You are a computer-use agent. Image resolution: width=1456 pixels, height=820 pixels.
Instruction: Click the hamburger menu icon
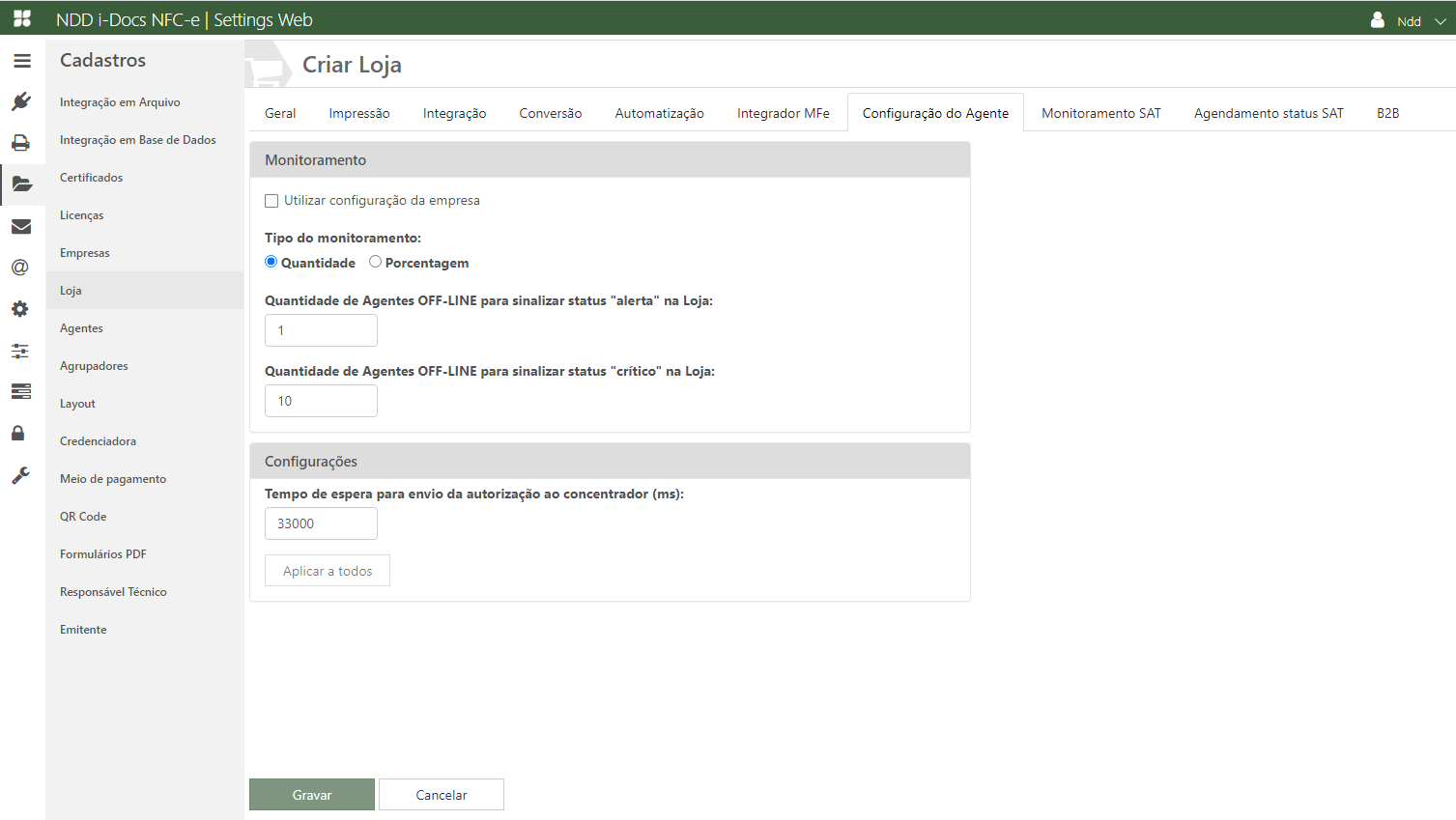tap(22, 61)
